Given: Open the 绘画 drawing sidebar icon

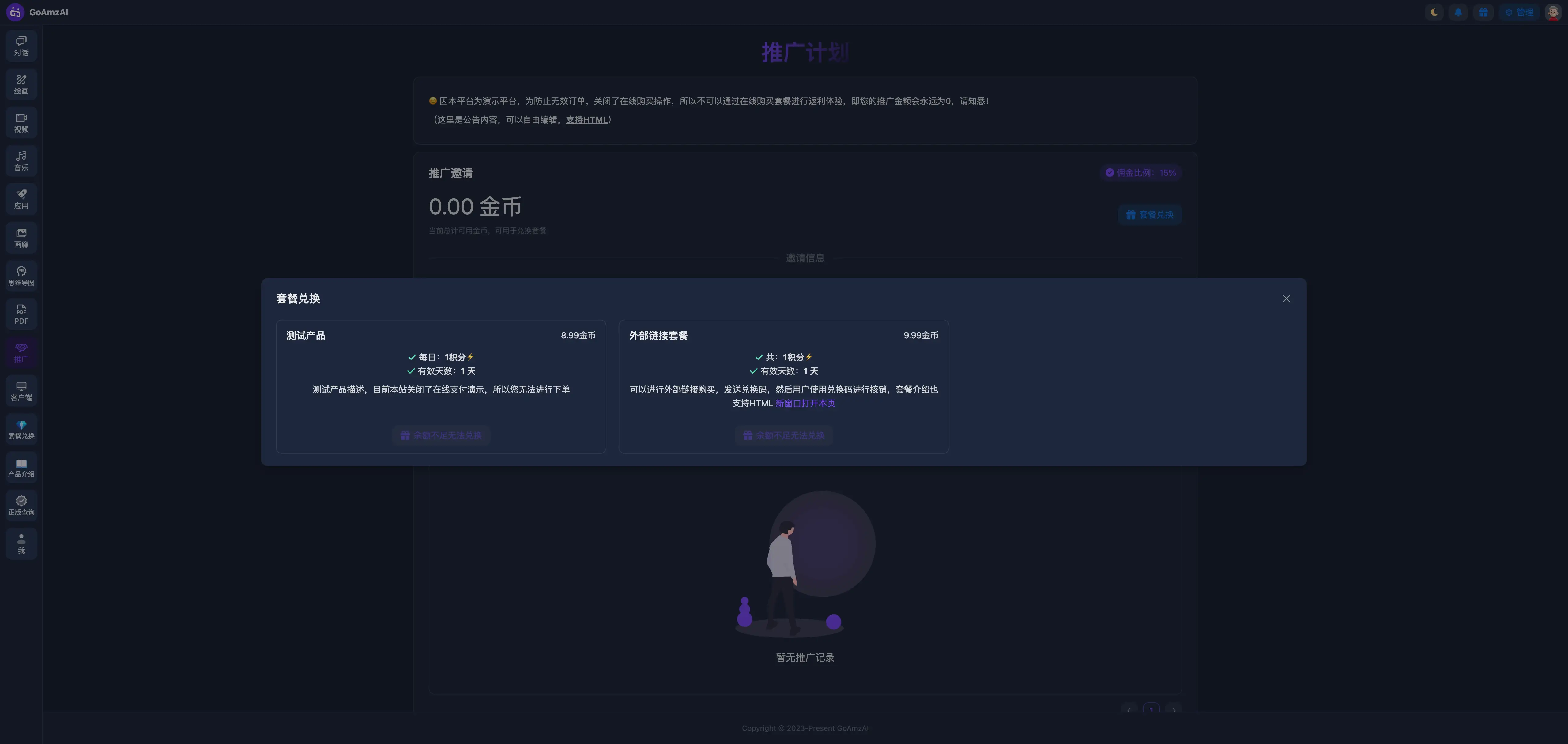Looking at the screenshot, I should click(x=21, y=85).
